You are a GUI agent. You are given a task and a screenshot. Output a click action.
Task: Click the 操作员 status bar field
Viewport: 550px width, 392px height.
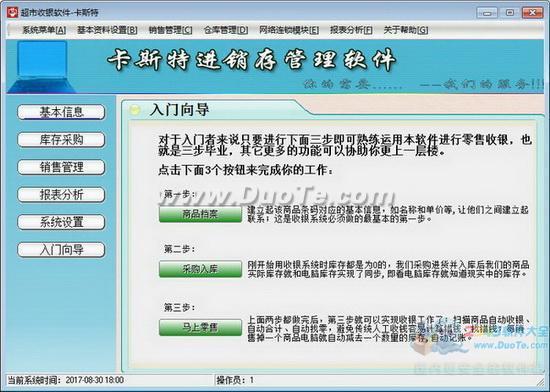tap(379, 380)
